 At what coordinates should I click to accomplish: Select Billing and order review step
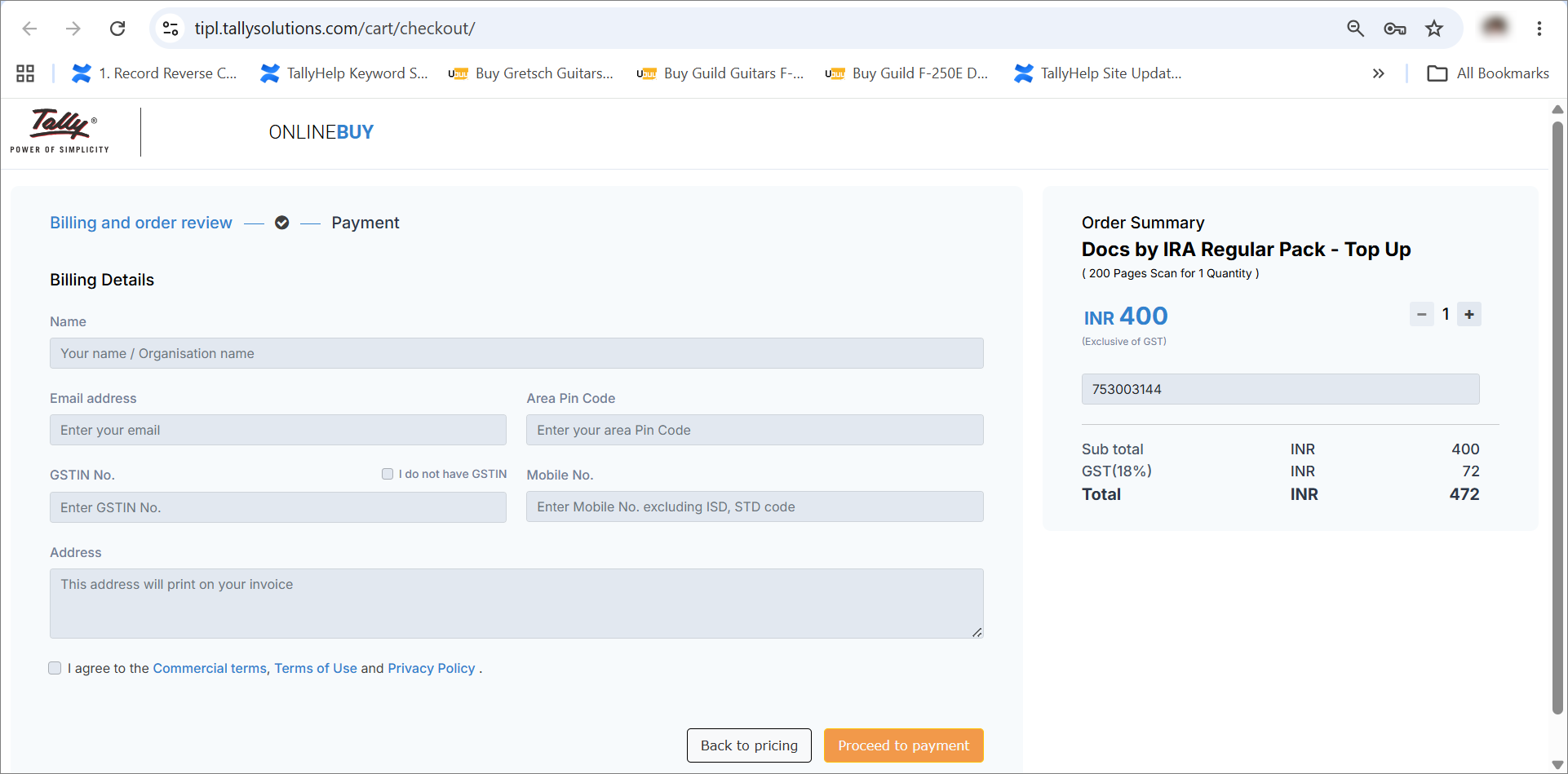click(x=141, y=223)
